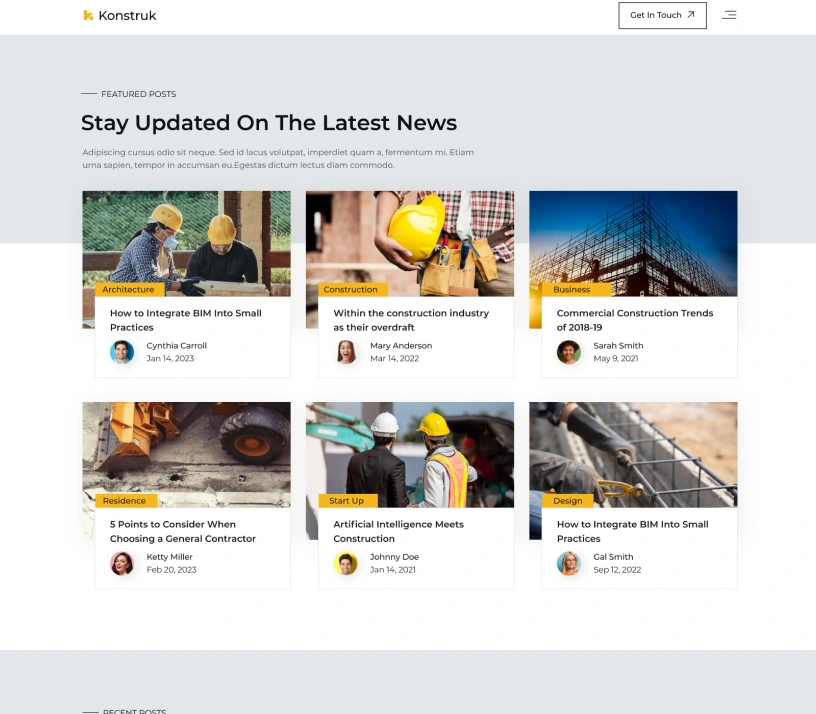The height and width of the screenshot is (714, 816).
Task: Click Sarah Smith's avatar
Action: tap(569, 352)
